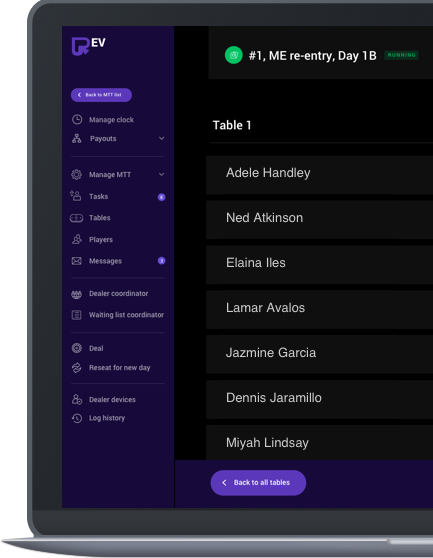Open the Payouts menu item
The image size is (433, 558).
[x=103, y=139]
